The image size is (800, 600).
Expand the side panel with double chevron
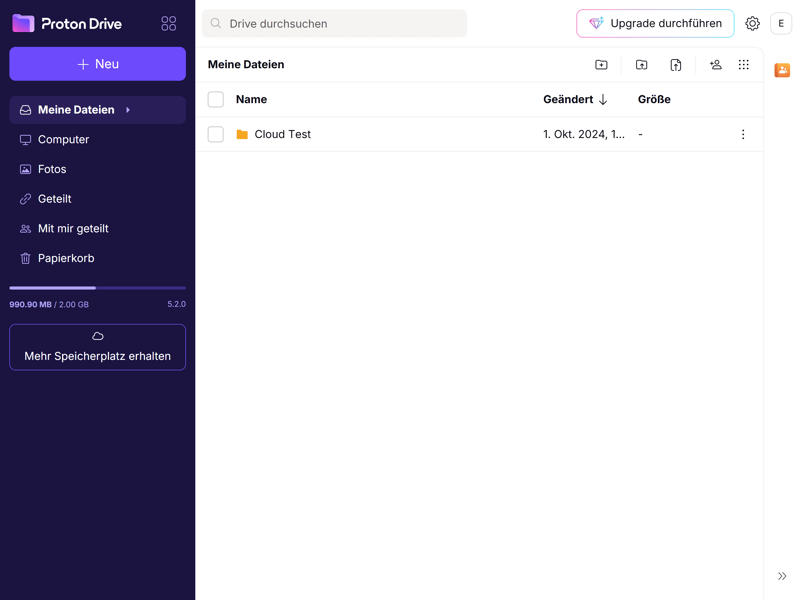(x=782, y=576)
